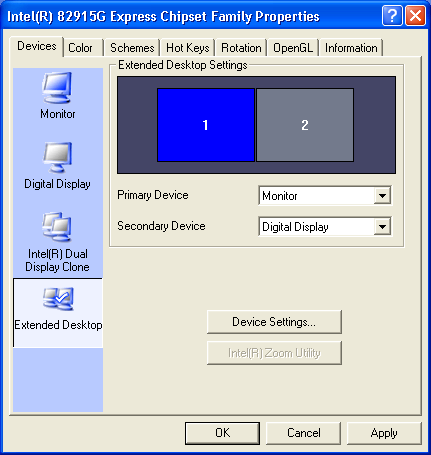Switch to the OpenGL tab
Viewport: 431px width, 455px height.
(x=293, y=48)
